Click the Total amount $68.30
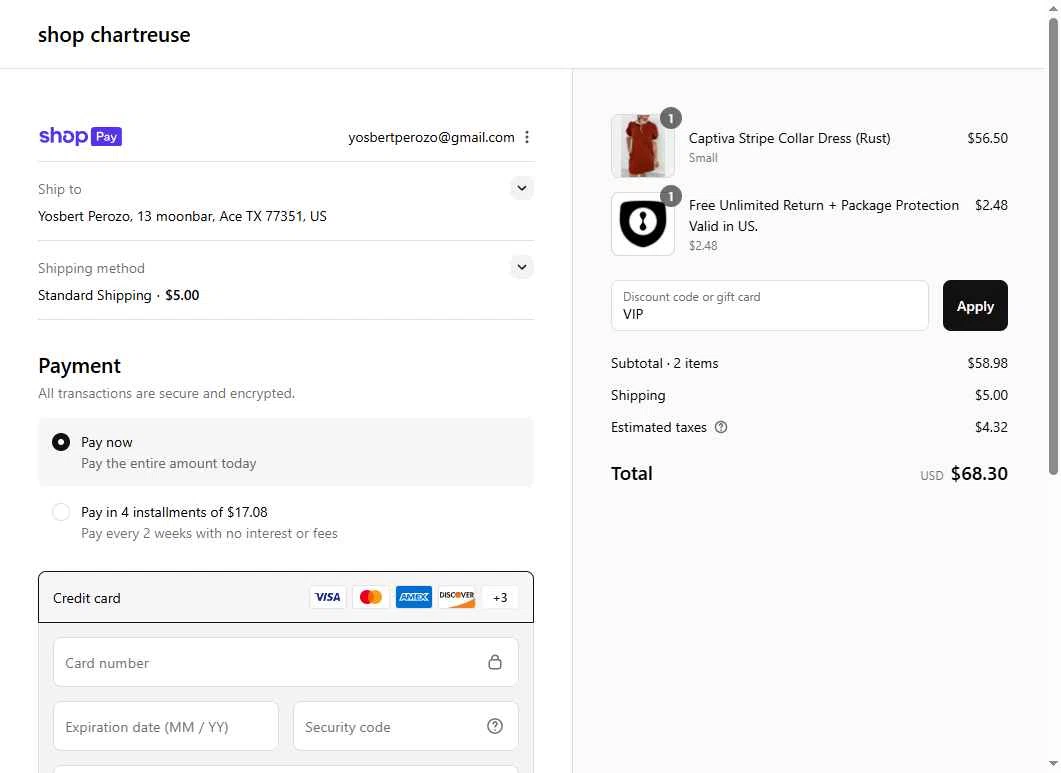Image resolution: width=1061 pixels, height=773 pixels. pyautogui.click(x=978, y=473)
